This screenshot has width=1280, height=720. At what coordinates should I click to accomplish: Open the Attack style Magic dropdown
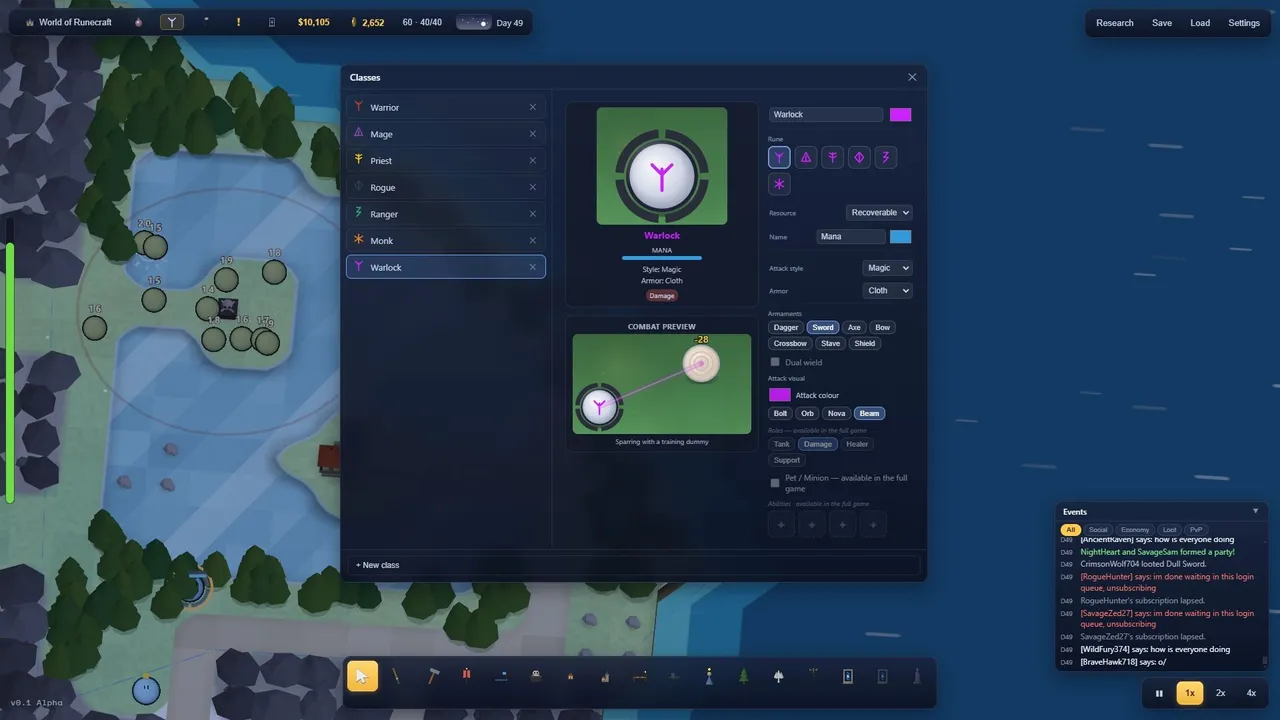click(x=887, y=268)
